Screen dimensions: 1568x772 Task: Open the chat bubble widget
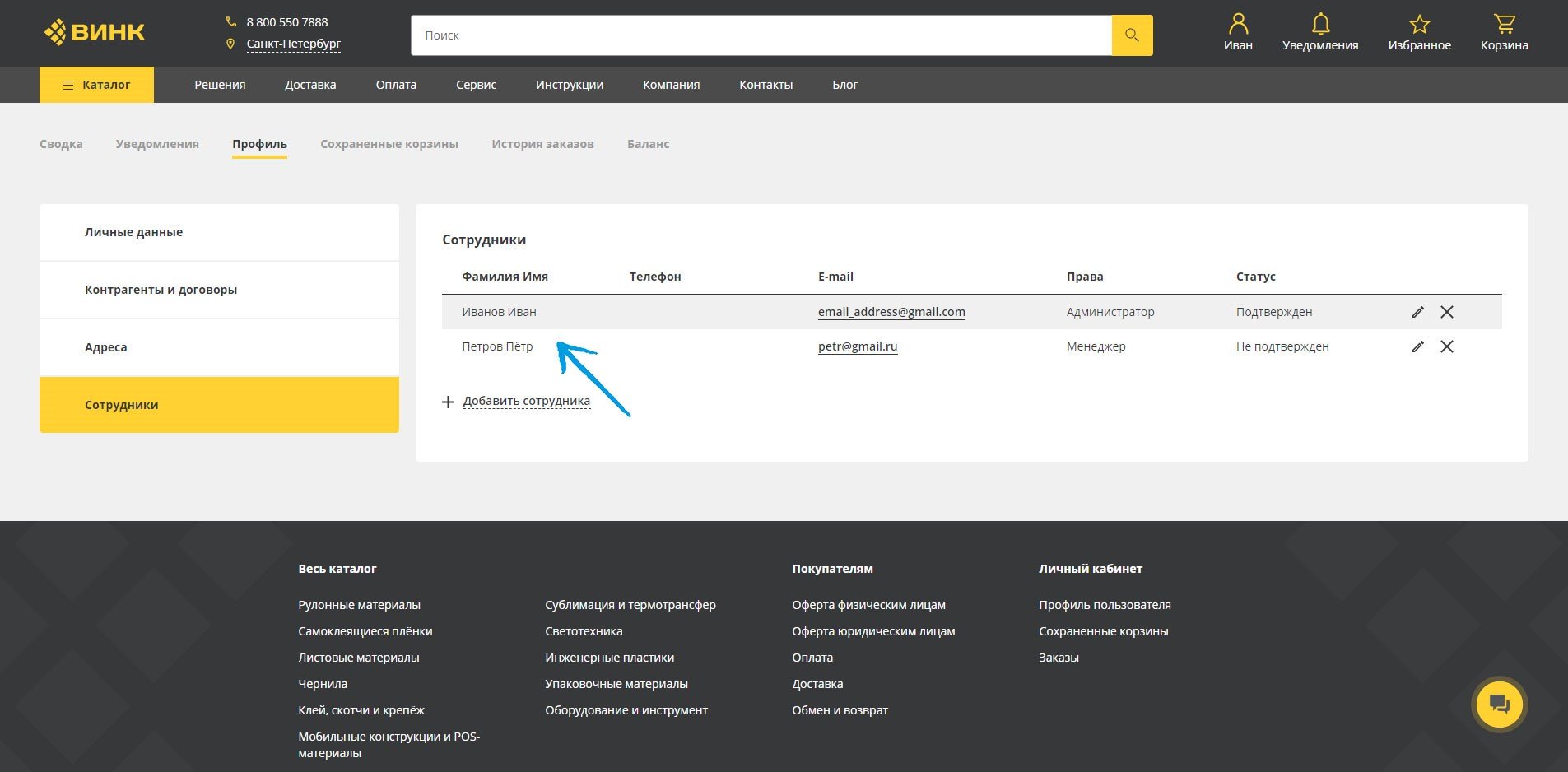1499,705
